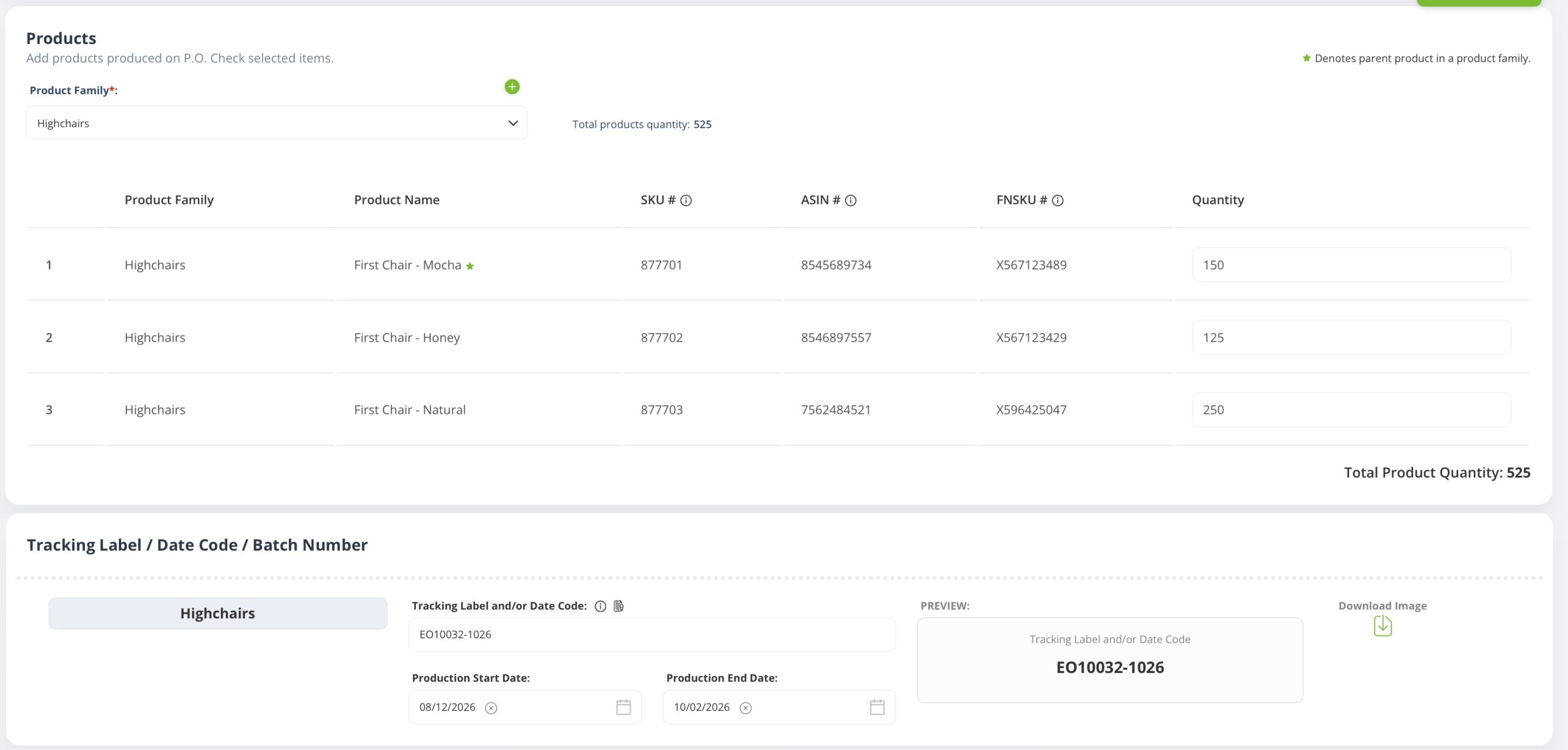Click the green plus add product family icon
Screen dimensions: 1568x750
[512, 87]
